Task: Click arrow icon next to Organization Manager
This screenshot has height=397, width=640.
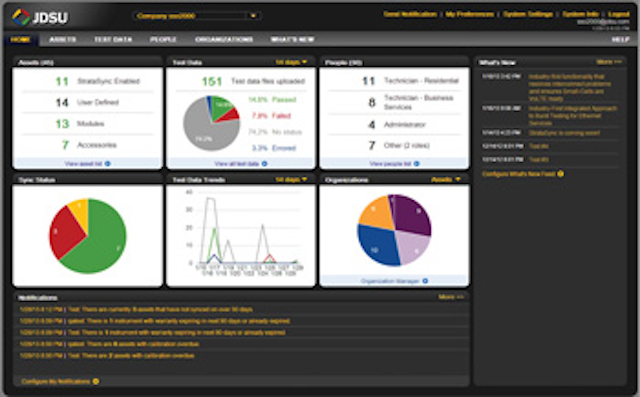Action: tap(425, 281)
